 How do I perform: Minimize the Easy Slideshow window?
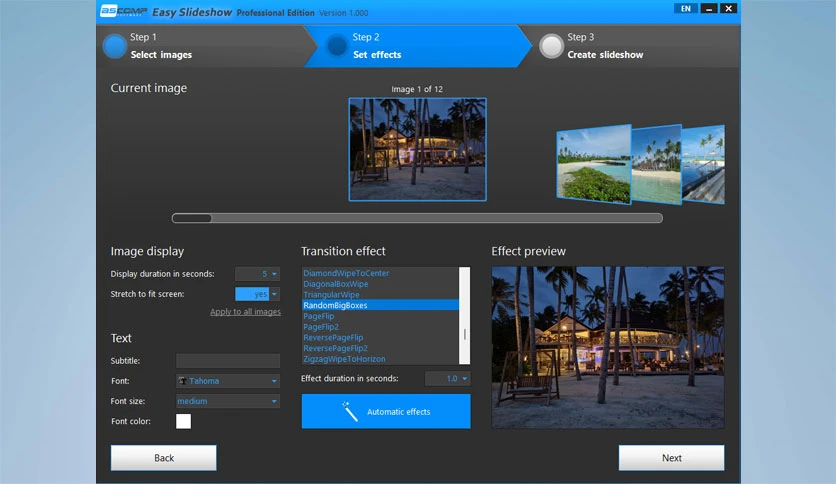(709, 9)
